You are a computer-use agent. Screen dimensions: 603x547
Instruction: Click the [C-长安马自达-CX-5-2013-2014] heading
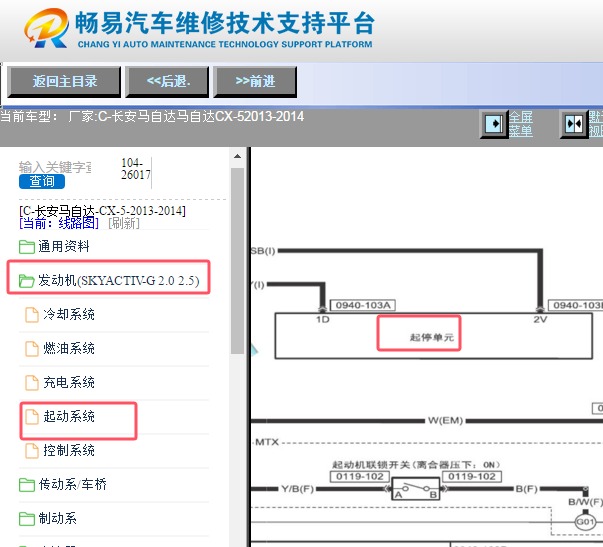pyautogui.click(x=102, y=211)
